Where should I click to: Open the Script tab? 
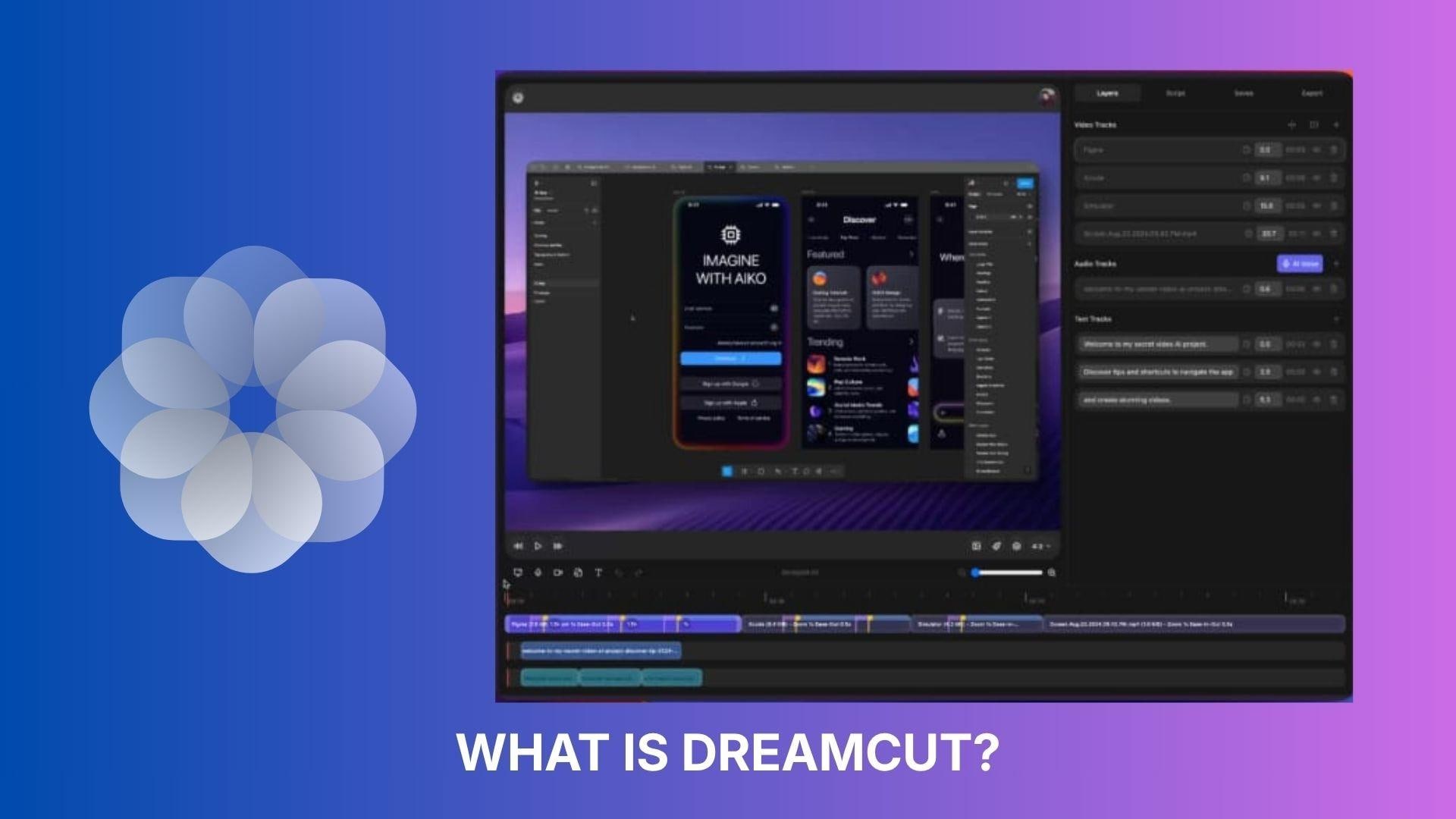1175,93
